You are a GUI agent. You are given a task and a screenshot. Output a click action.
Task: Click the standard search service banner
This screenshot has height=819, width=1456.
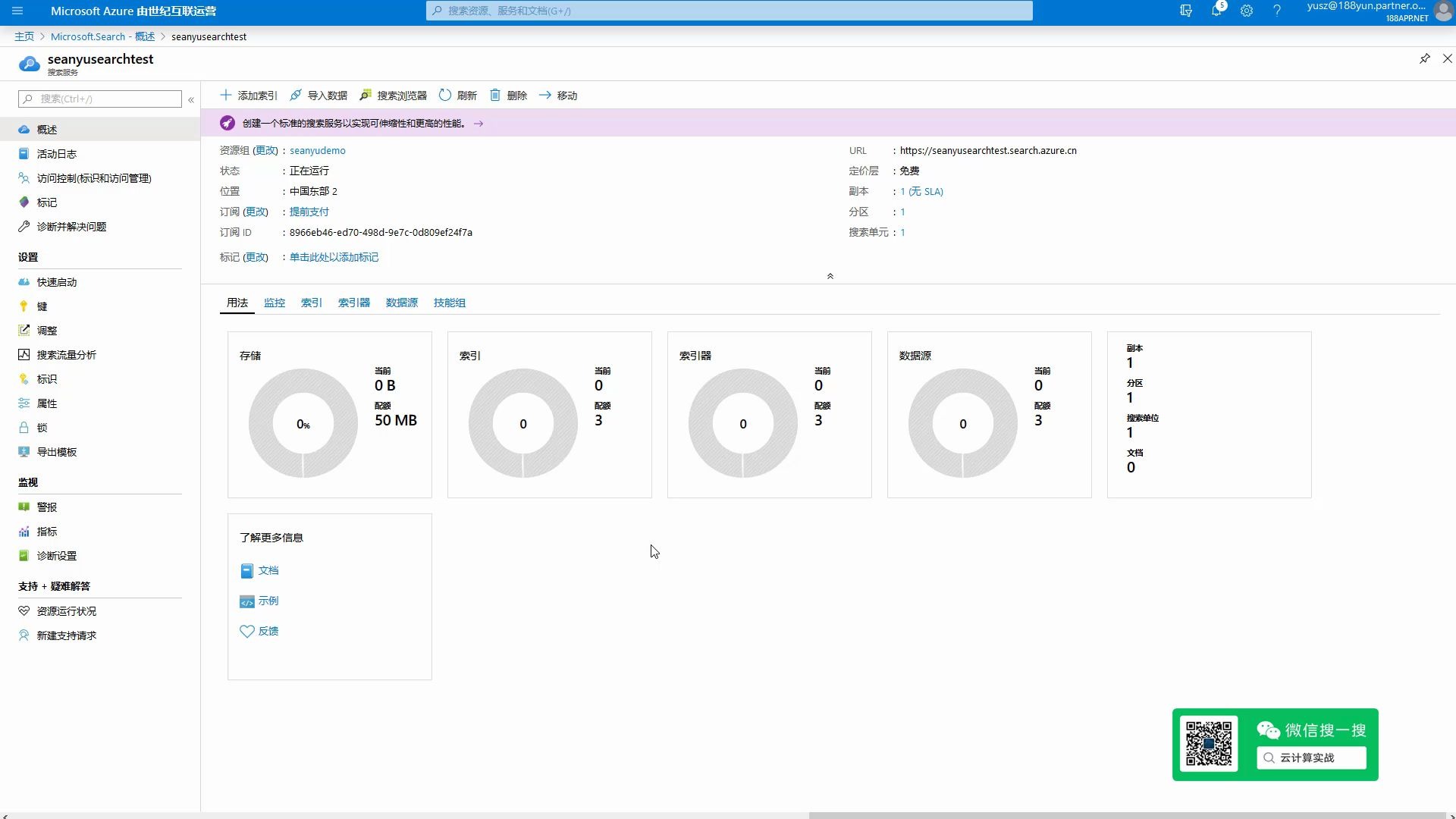point(828,123)
